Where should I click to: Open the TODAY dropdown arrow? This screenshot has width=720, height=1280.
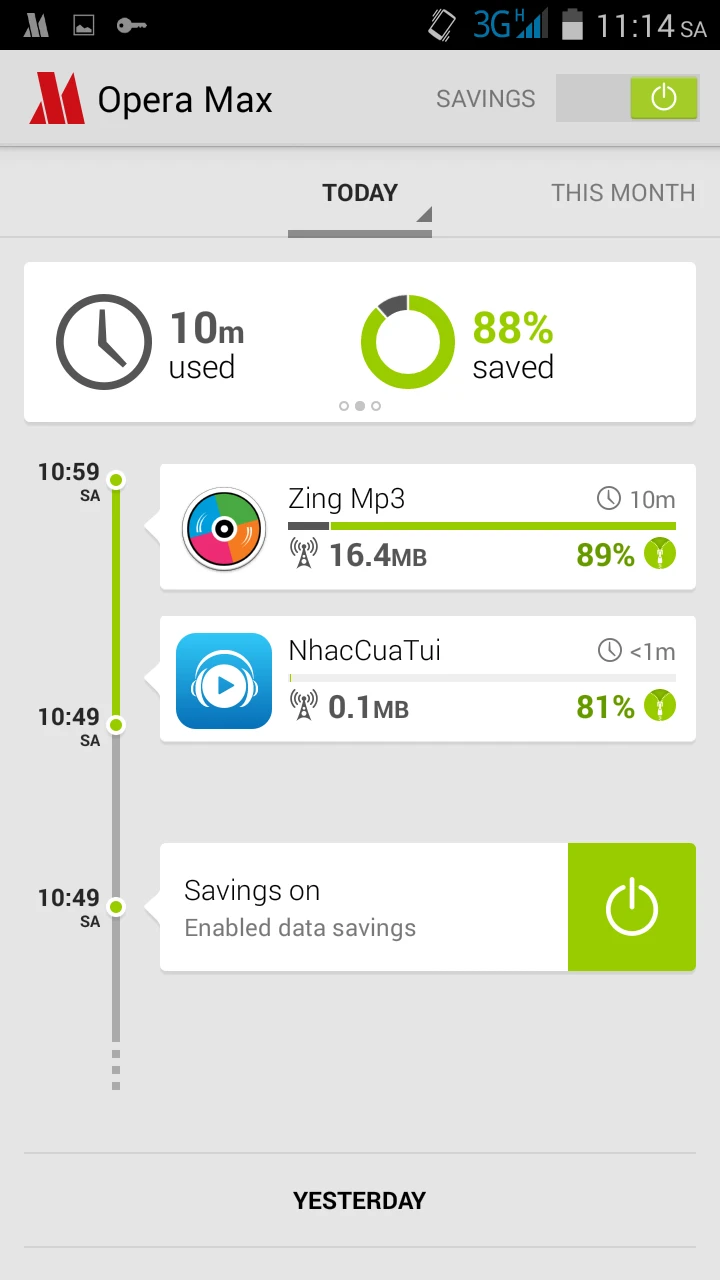pos(424,214)
